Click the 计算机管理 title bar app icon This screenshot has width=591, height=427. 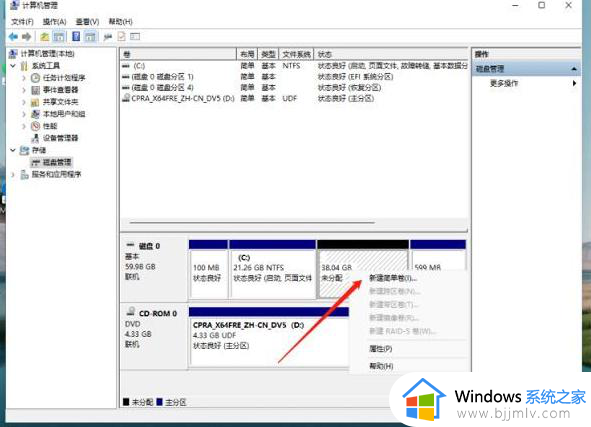[15, 5]
